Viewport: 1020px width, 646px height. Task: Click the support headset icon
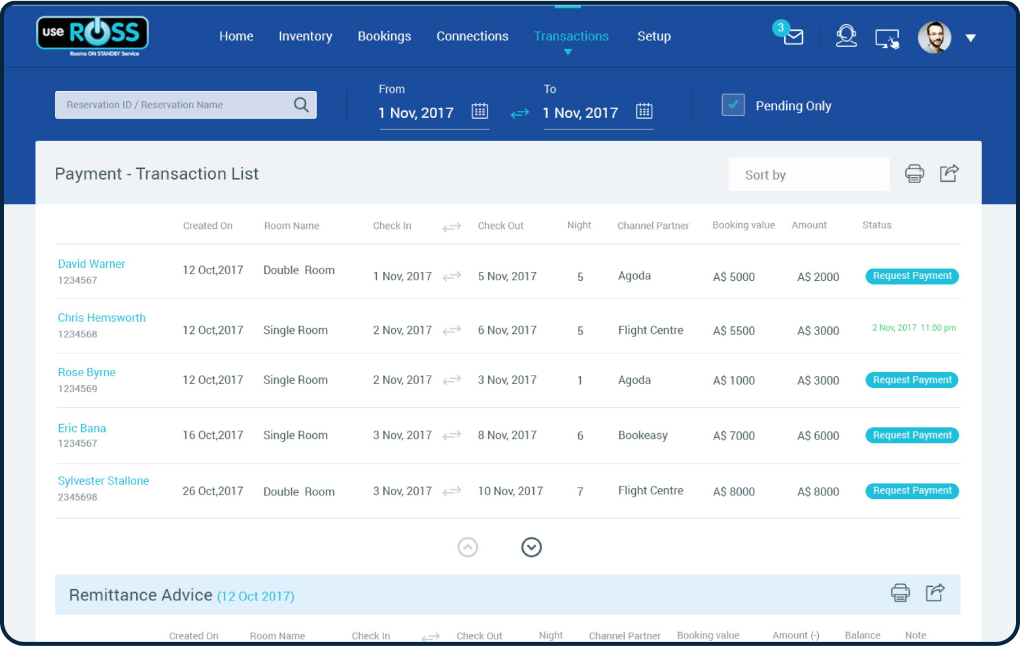[x=846, y=36]
